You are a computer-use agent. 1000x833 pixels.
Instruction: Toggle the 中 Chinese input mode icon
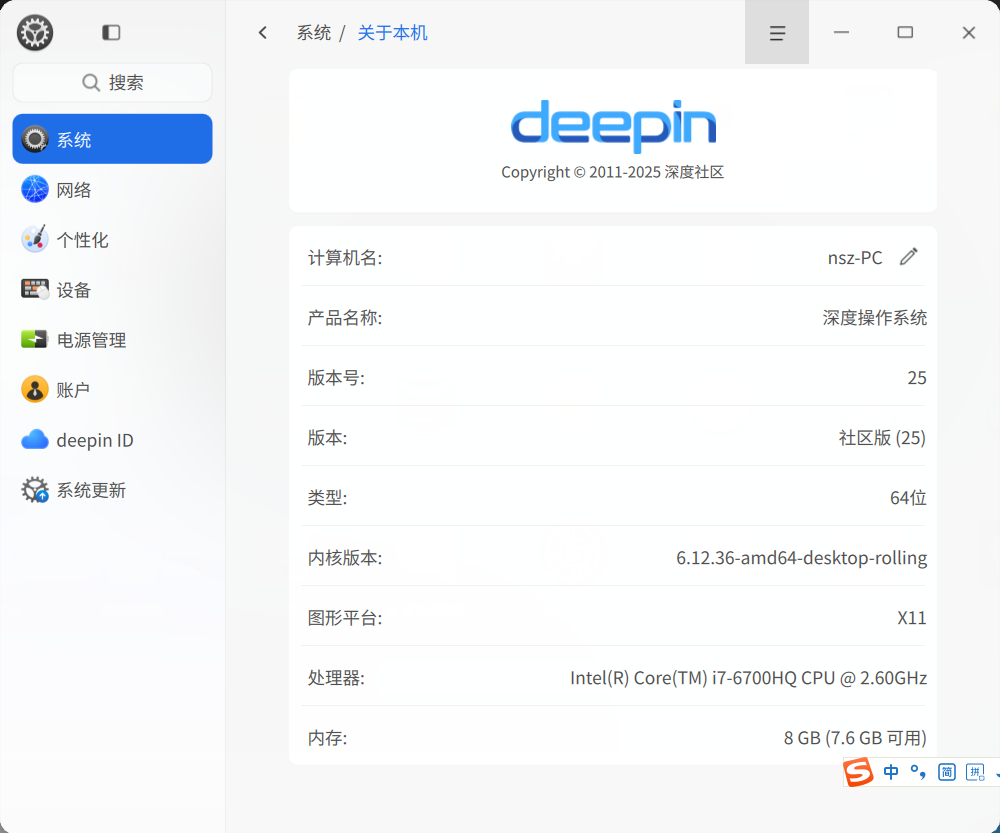(891, 772)
